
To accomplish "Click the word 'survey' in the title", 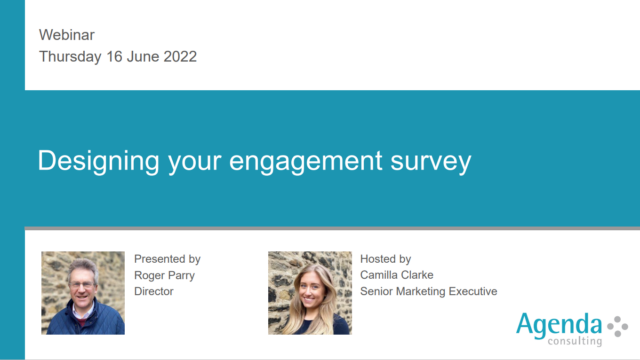I will tap(431, 161).
